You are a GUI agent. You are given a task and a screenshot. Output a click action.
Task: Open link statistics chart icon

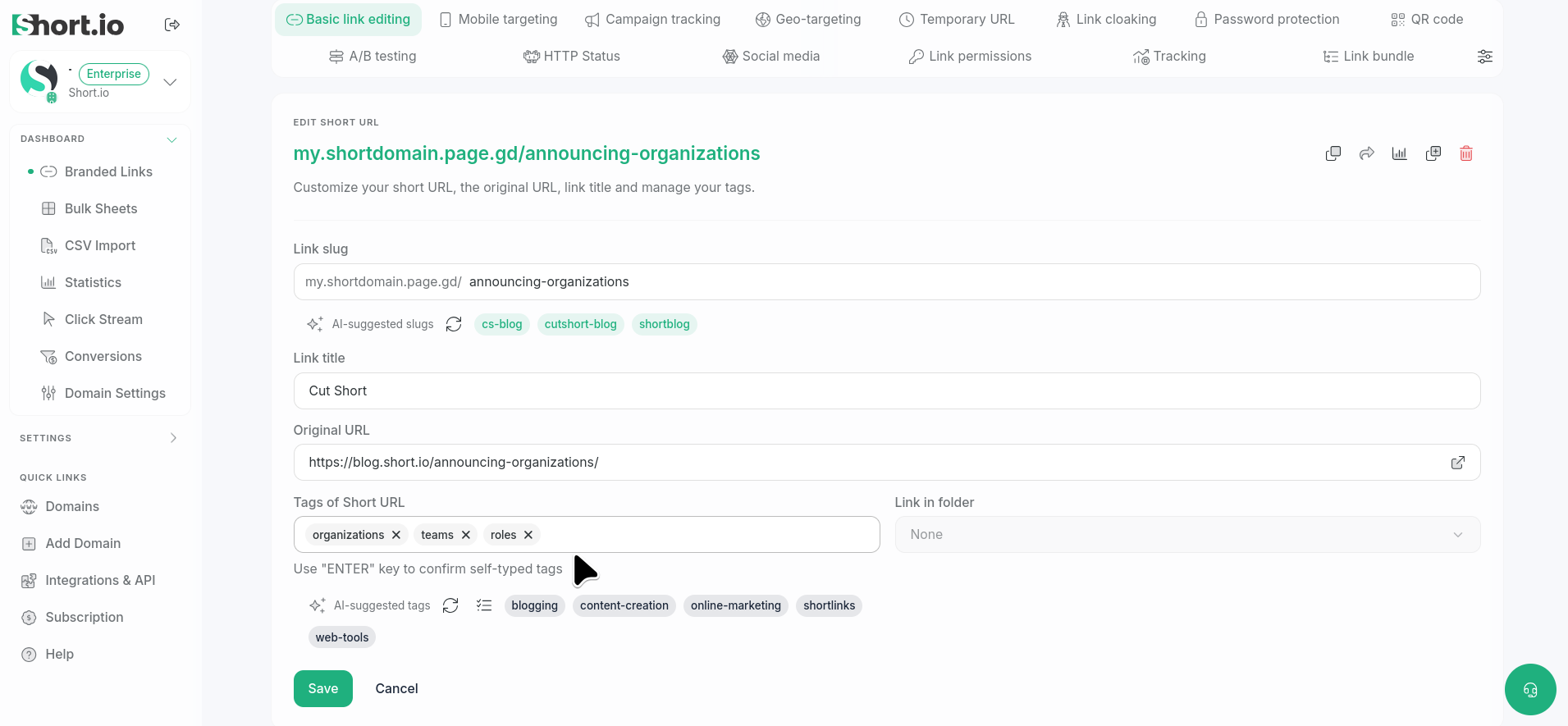(1400, 153)
